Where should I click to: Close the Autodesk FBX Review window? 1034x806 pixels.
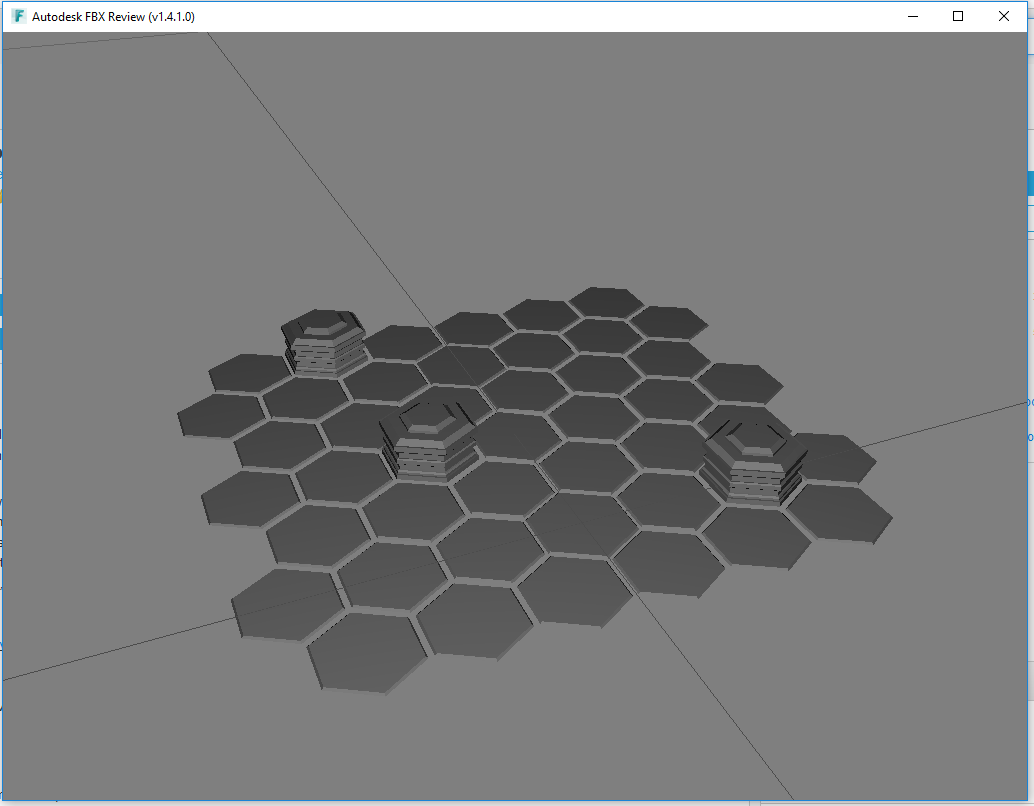coord(1003,16)
